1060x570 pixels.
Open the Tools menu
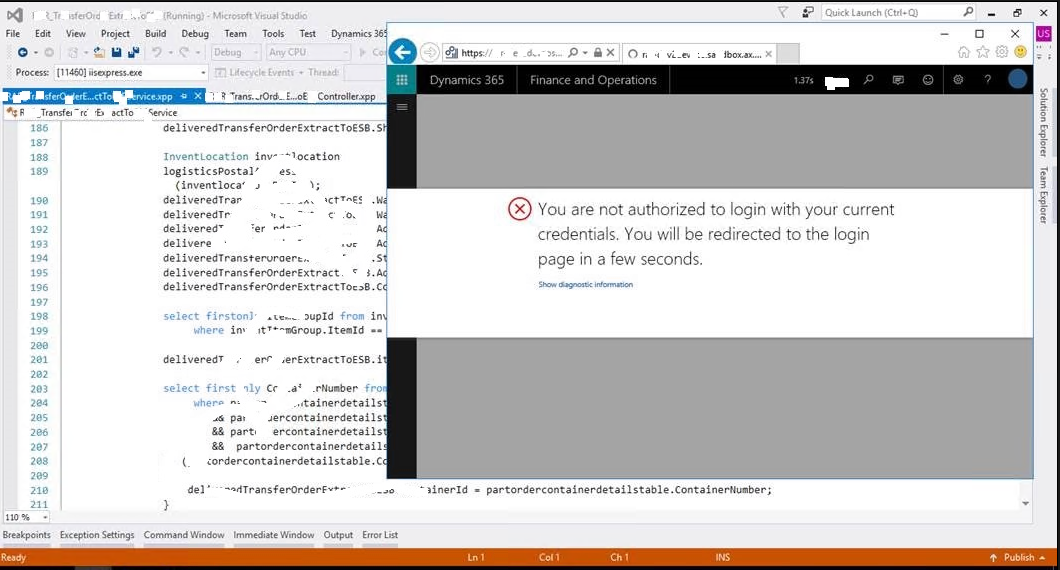[273, 33]
